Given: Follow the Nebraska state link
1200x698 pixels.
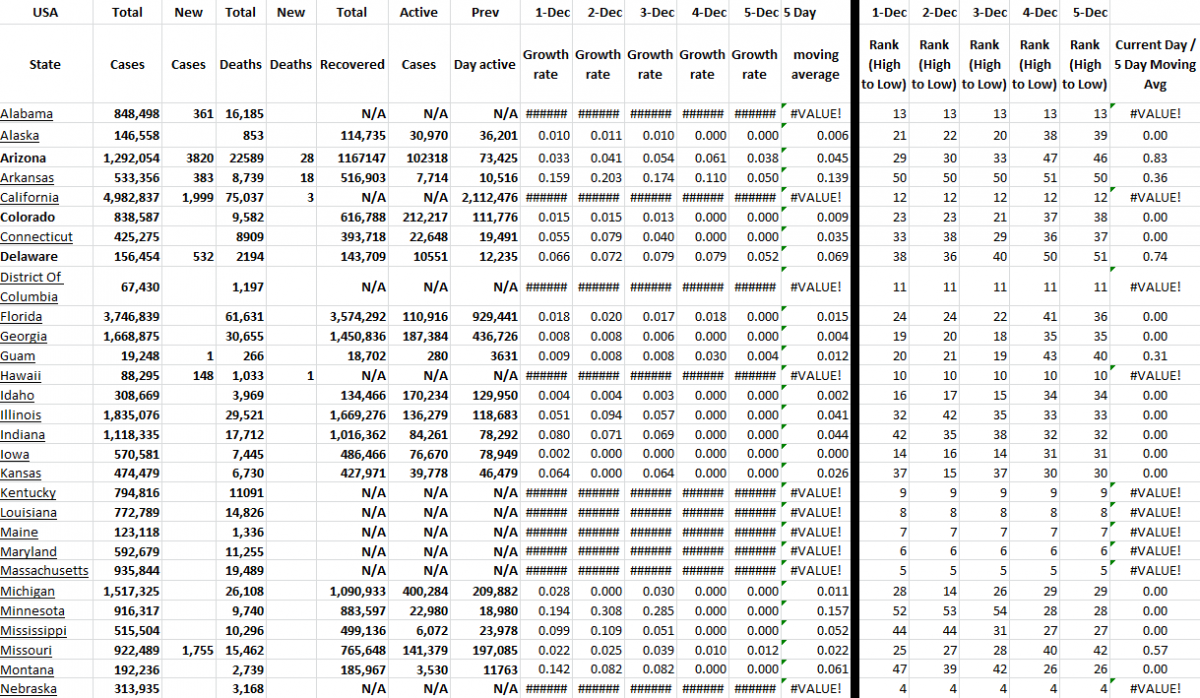Looking at the screenshot, I should coord(28,688).
